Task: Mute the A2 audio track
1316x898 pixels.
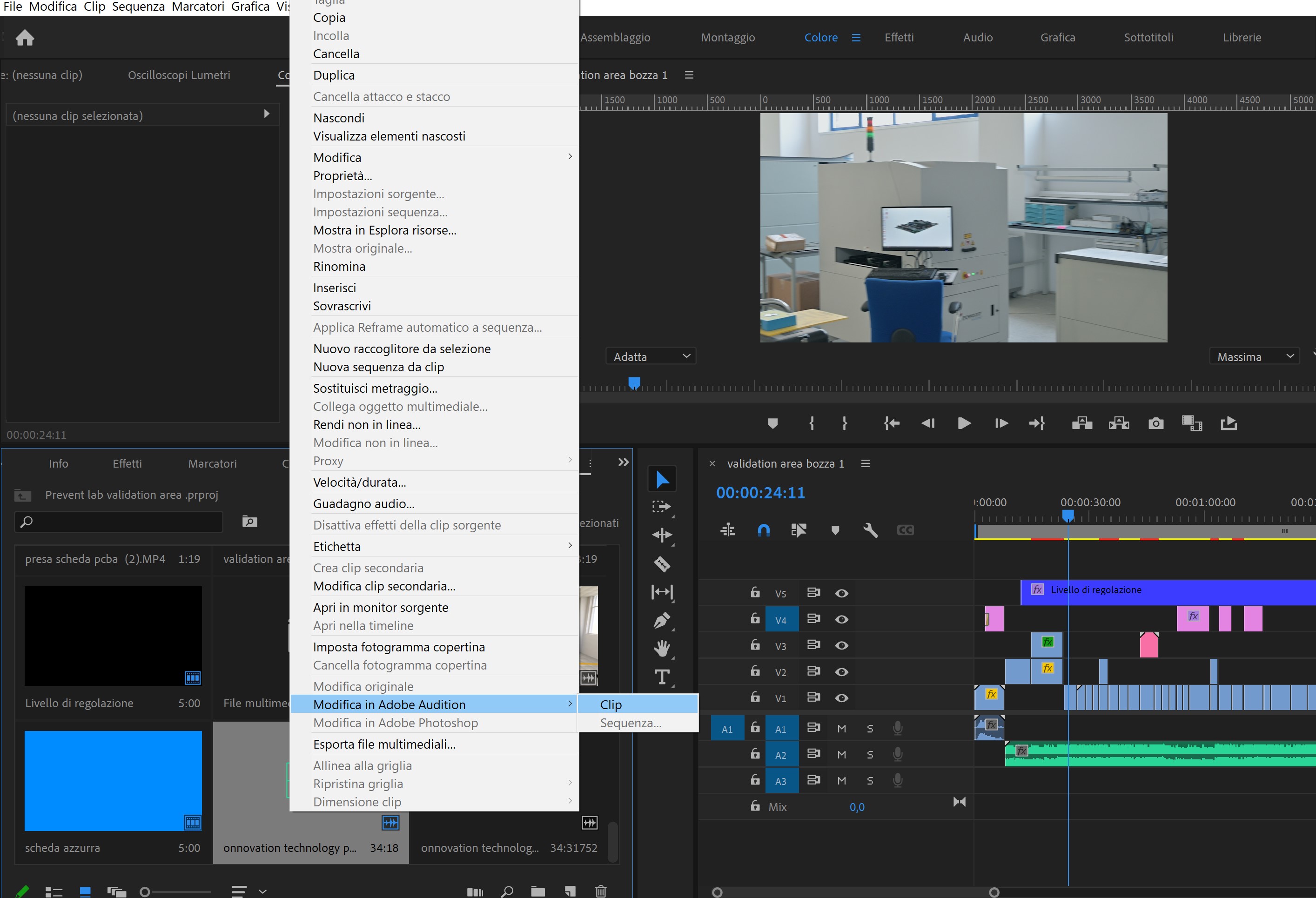Action: [841, 754]
